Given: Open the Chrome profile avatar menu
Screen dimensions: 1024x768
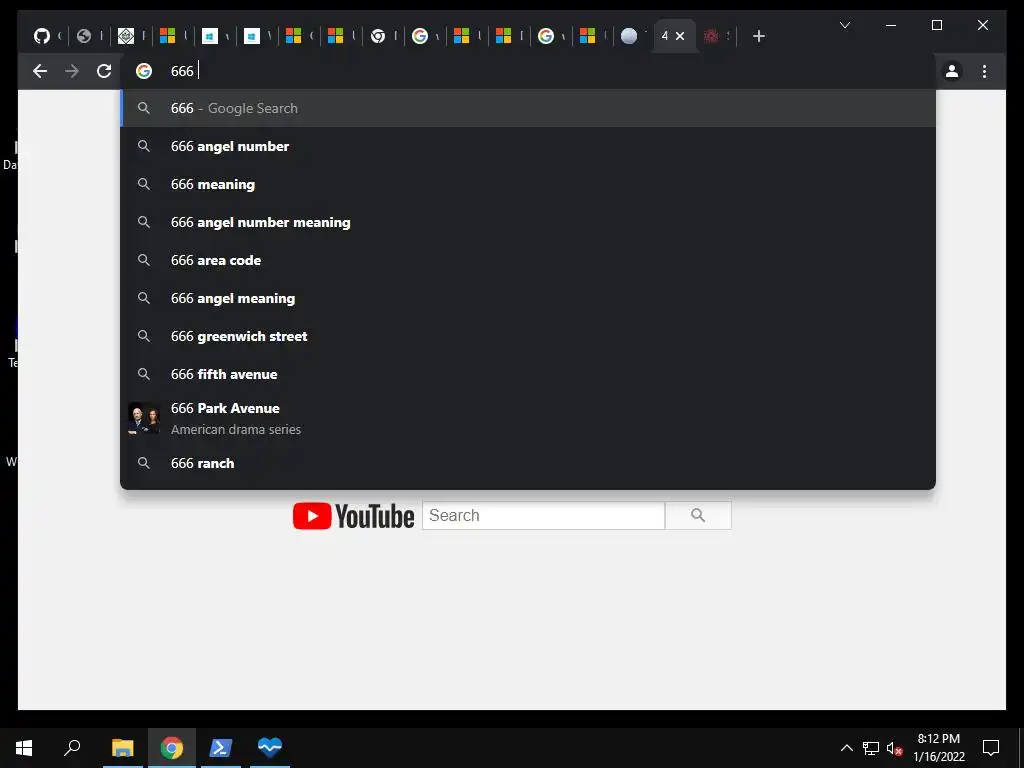Looking at the screenshot, I should click(x=952, y=71).
